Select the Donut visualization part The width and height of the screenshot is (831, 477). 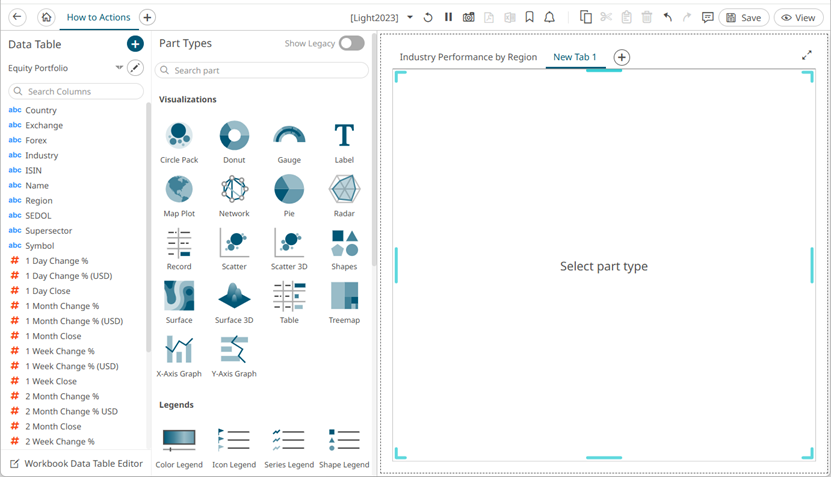point(234,142)
